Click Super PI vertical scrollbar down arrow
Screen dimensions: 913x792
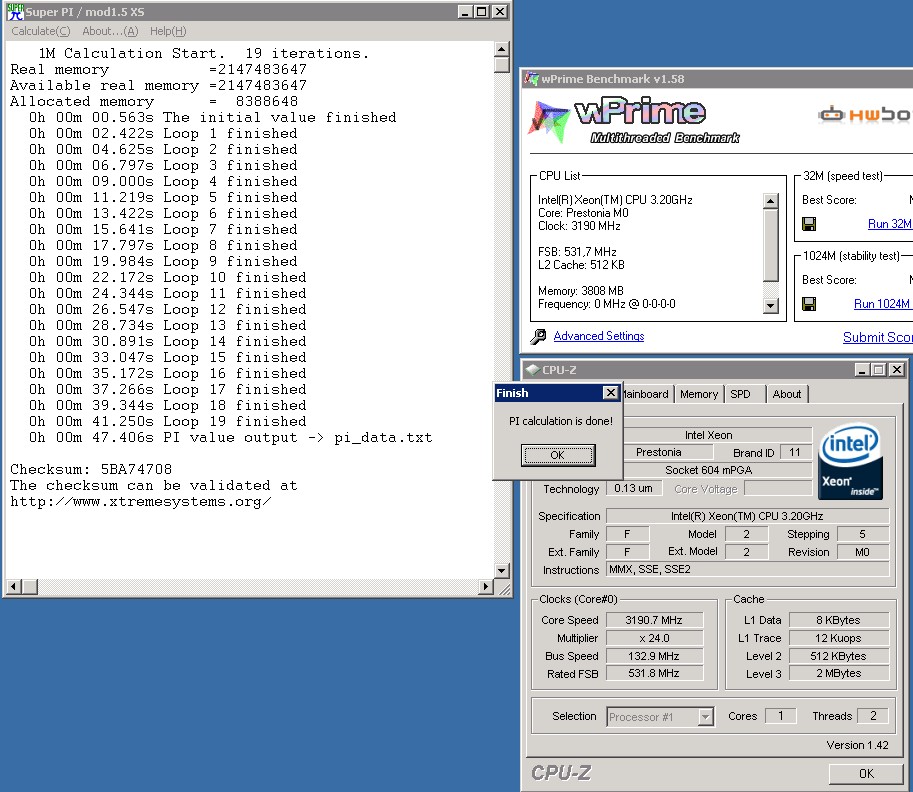click(502, 571)
